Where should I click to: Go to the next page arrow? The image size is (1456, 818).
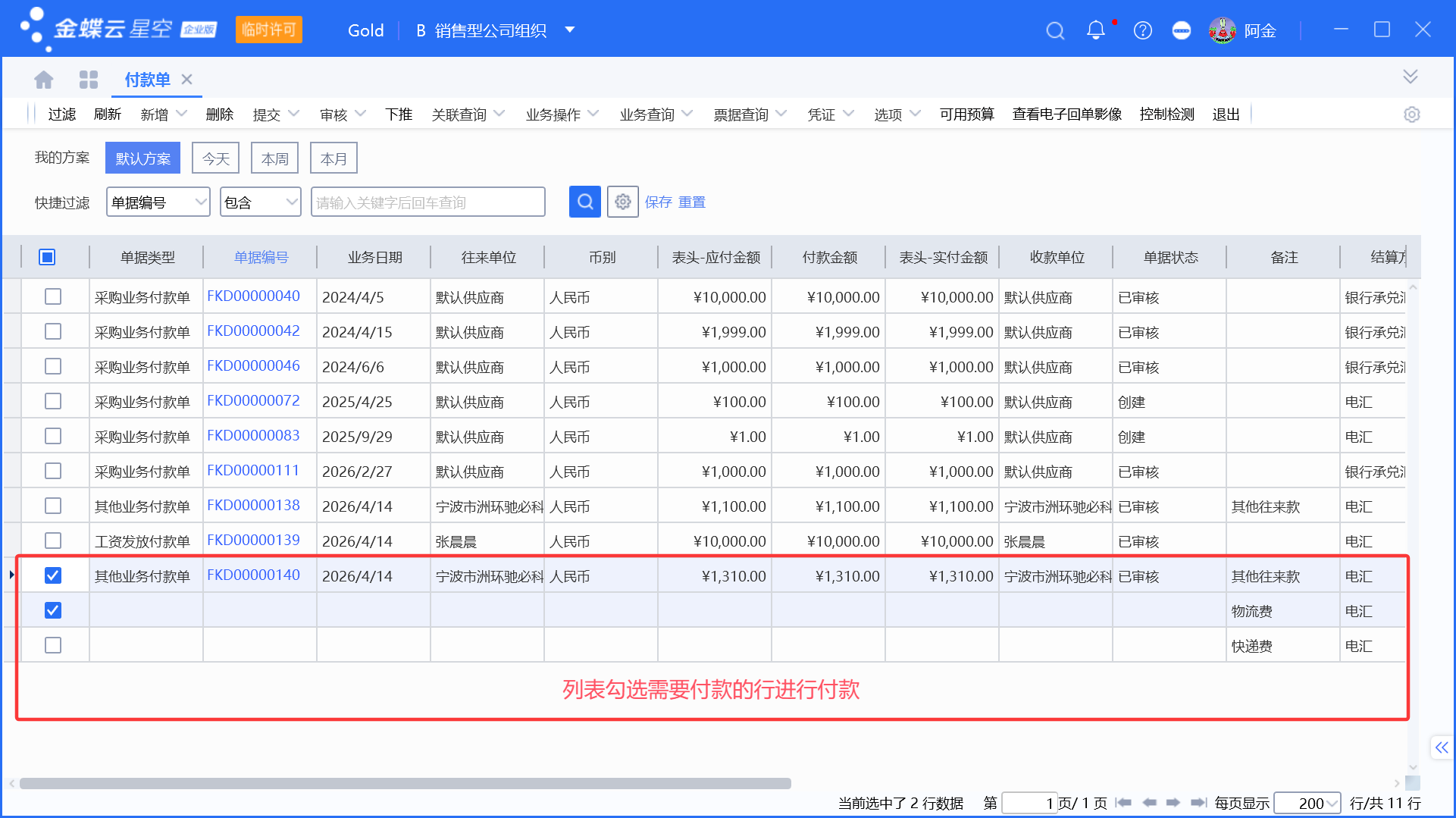tap(1173, 802)
